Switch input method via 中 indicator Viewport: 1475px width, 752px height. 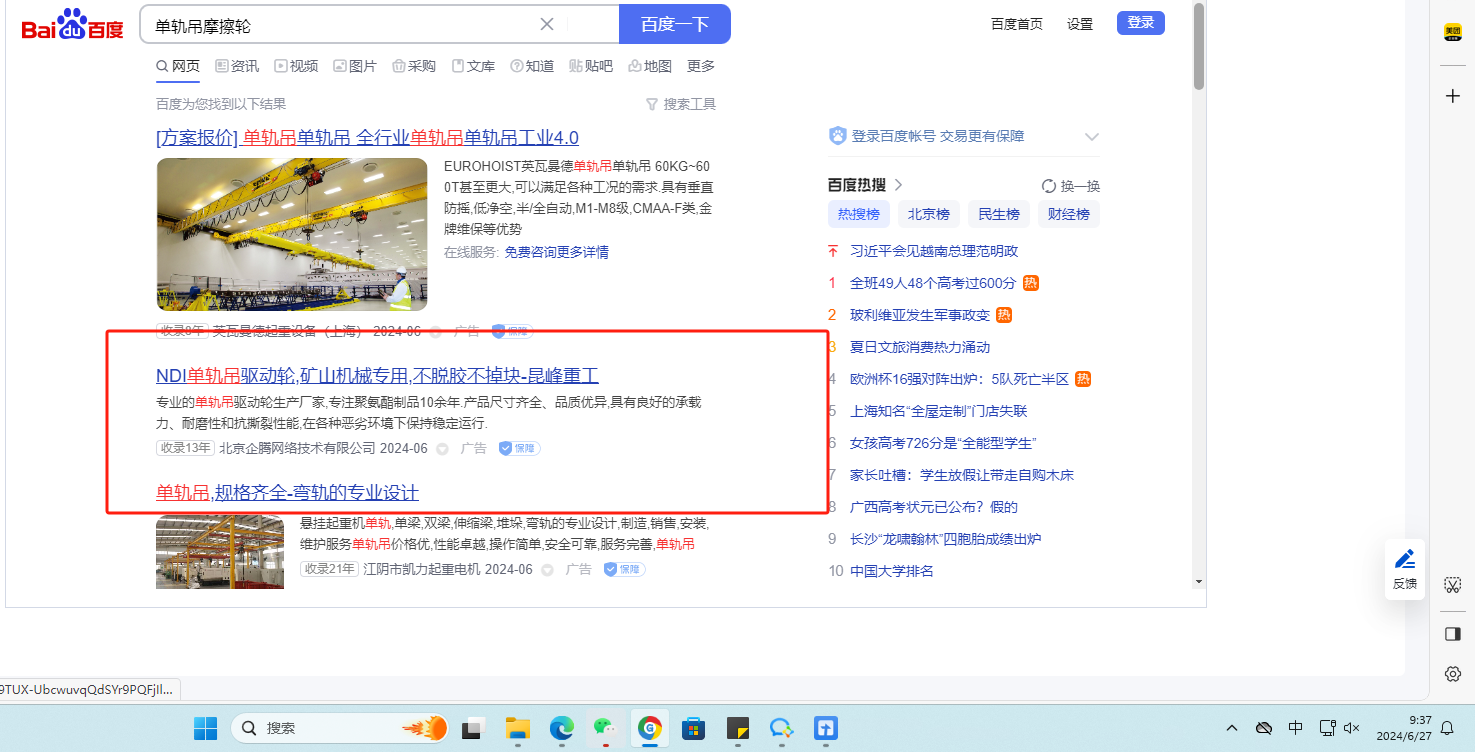click(1296, 728)
